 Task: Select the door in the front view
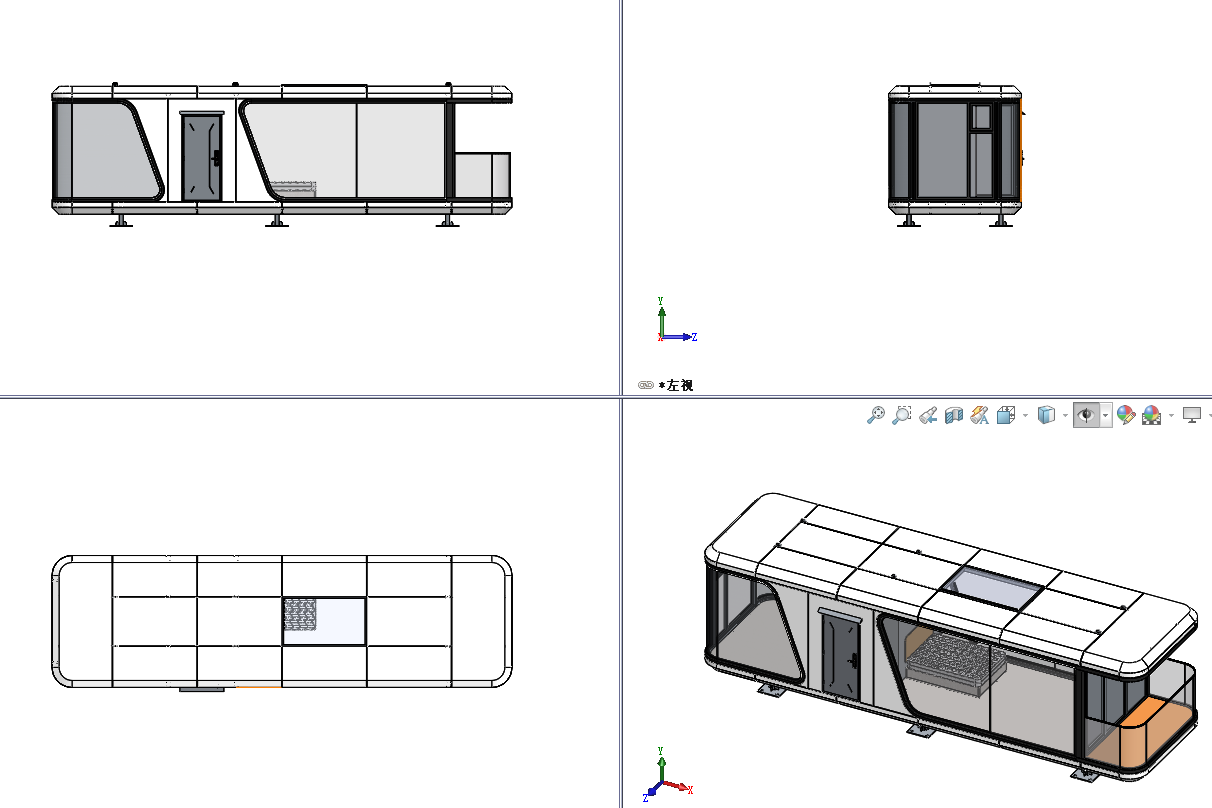coord(202,157)
